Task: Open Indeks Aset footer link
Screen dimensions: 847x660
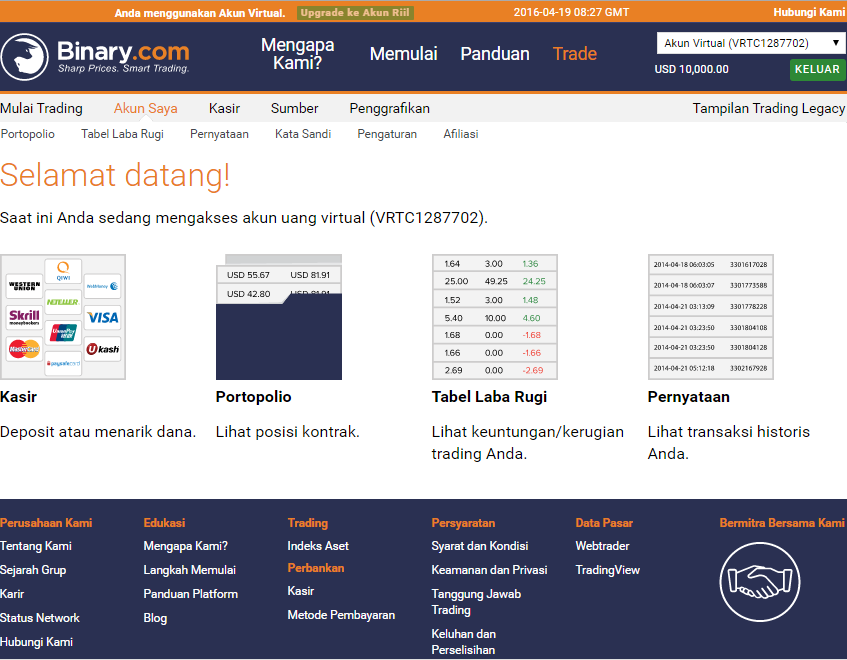Action: coord(318,546)
